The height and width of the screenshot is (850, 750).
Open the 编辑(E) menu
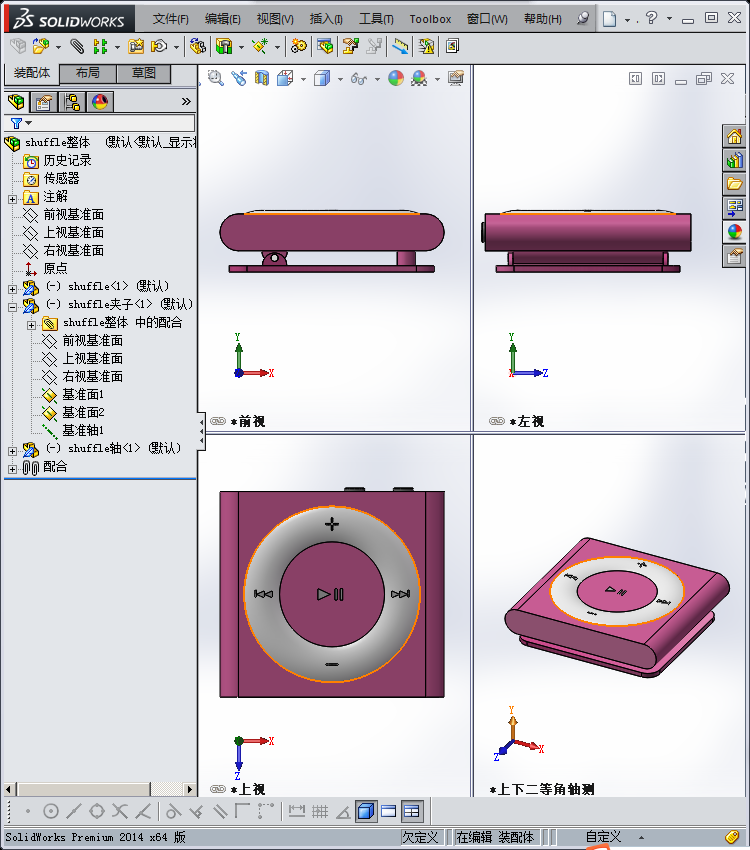(x=223, y=19)
